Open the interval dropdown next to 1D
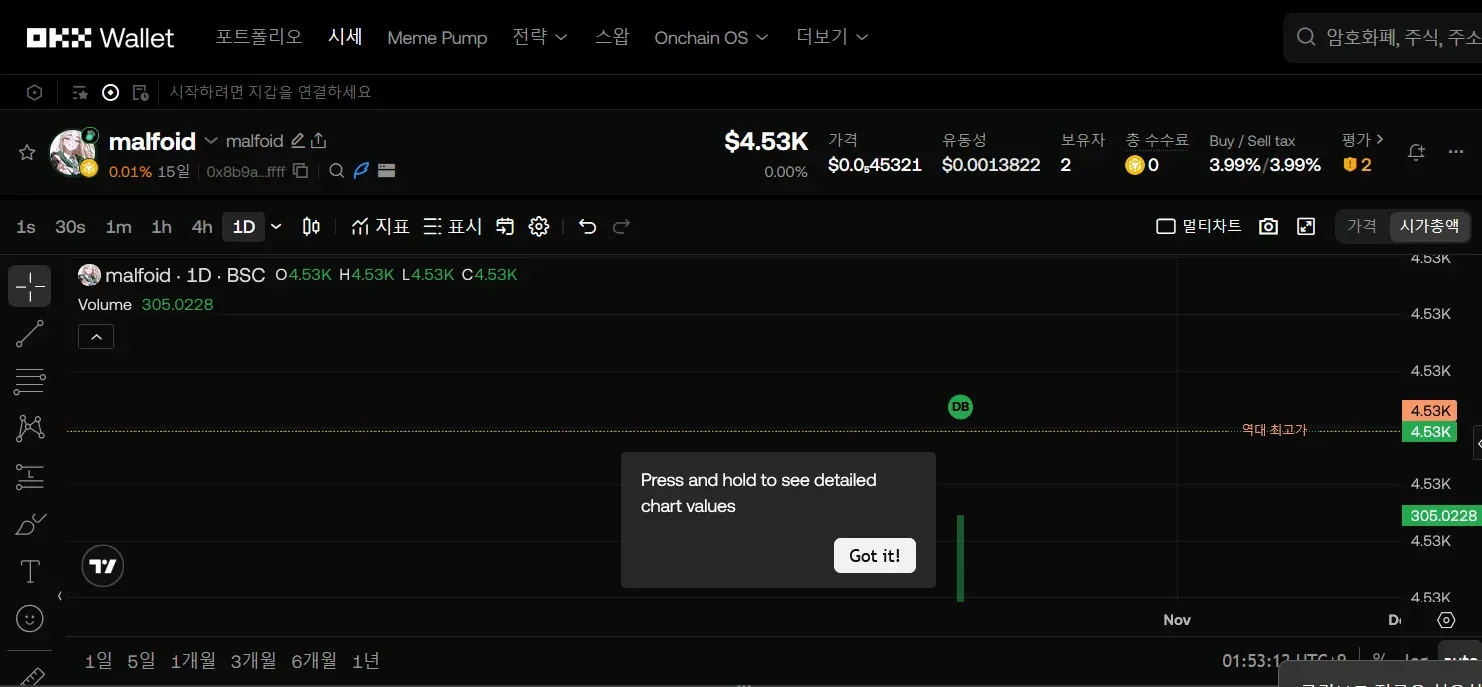1482x687 pixels. [277, 227]
